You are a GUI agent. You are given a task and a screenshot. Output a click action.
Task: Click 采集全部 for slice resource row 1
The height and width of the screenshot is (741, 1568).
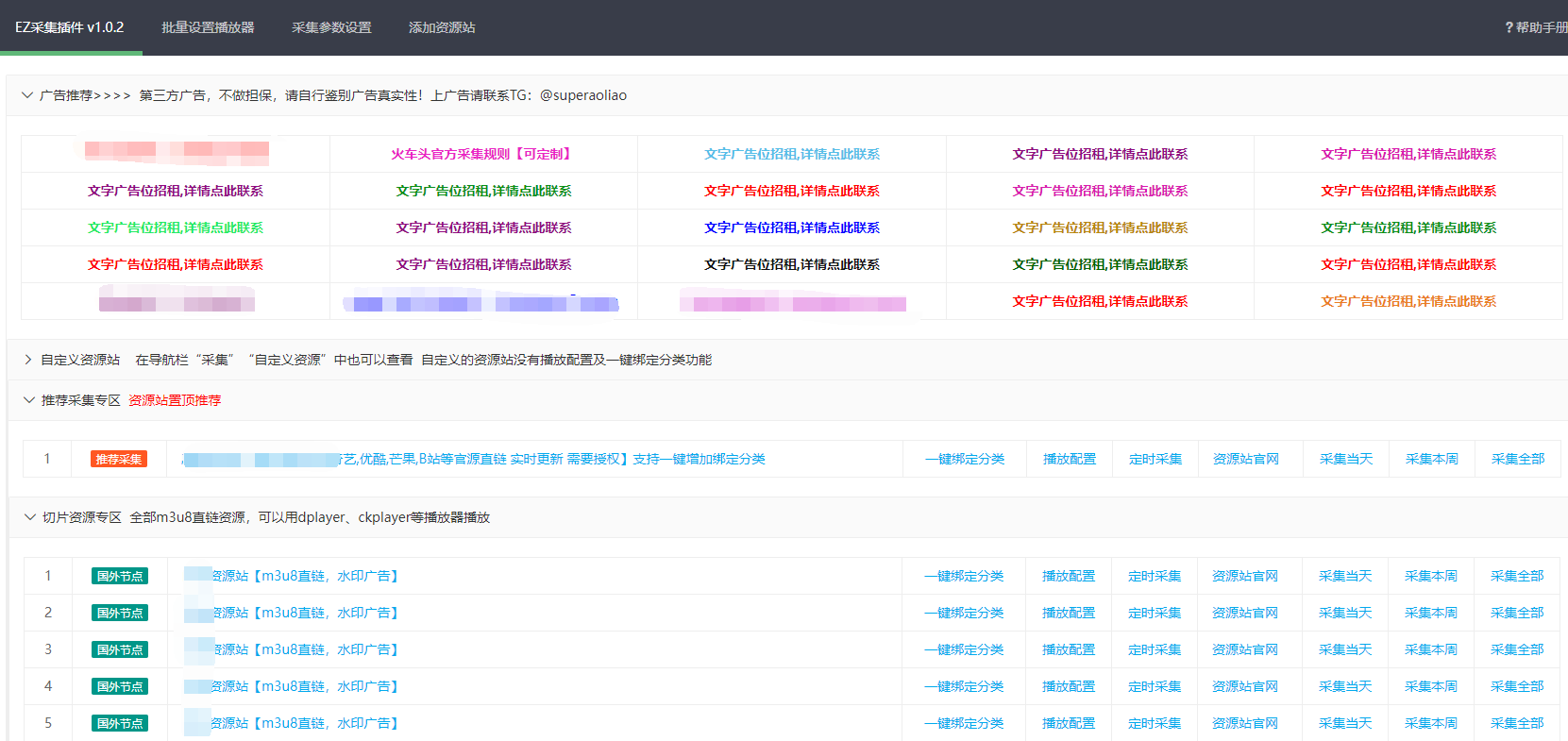1517,577
